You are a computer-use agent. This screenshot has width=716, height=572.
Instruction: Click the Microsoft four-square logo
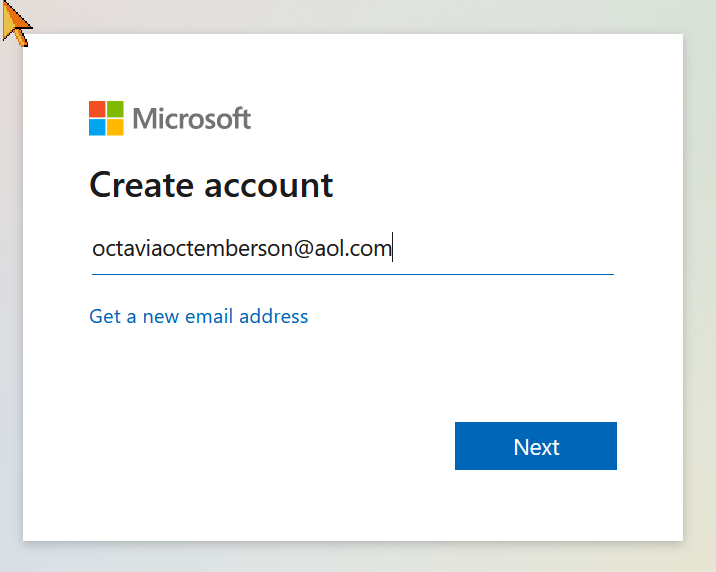[x=106, y=118]
